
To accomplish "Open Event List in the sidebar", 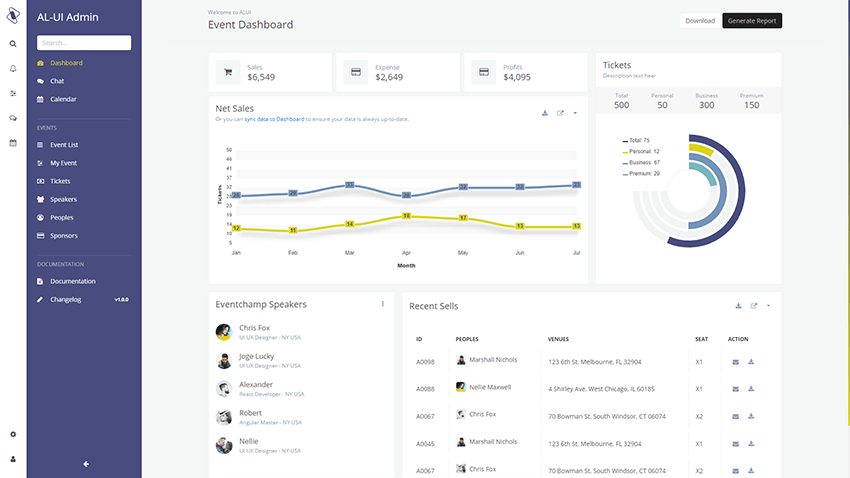I will 64,145.
